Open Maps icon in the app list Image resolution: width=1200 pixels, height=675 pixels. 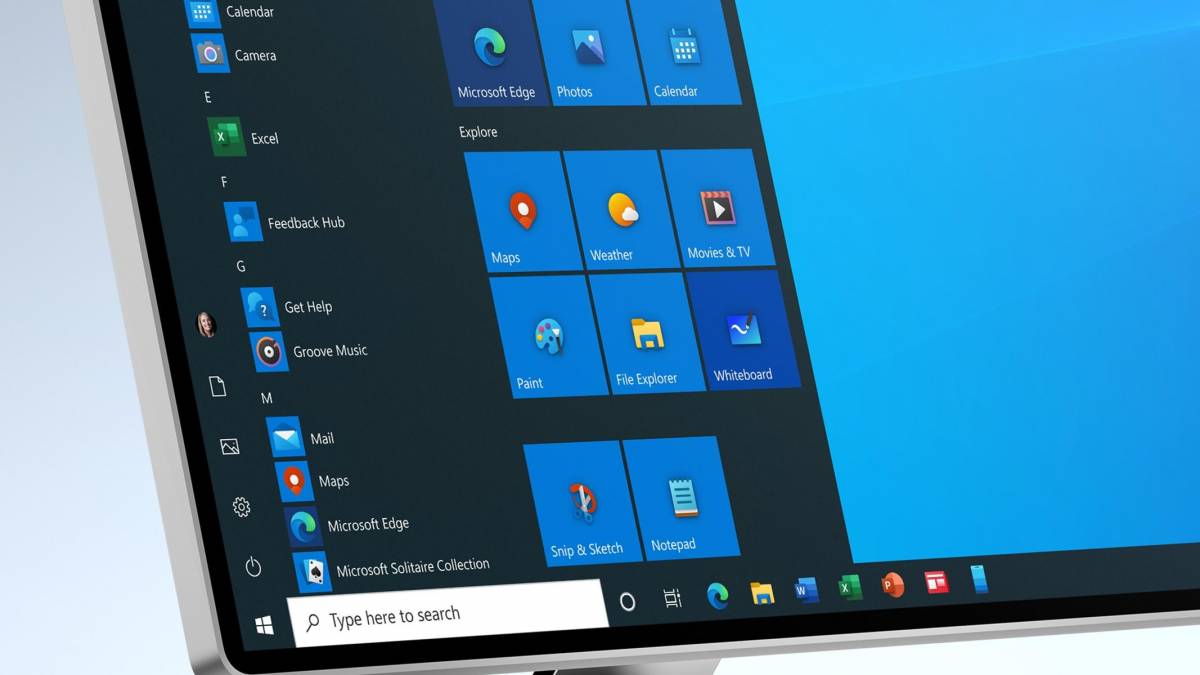click(x=294, y=482)
